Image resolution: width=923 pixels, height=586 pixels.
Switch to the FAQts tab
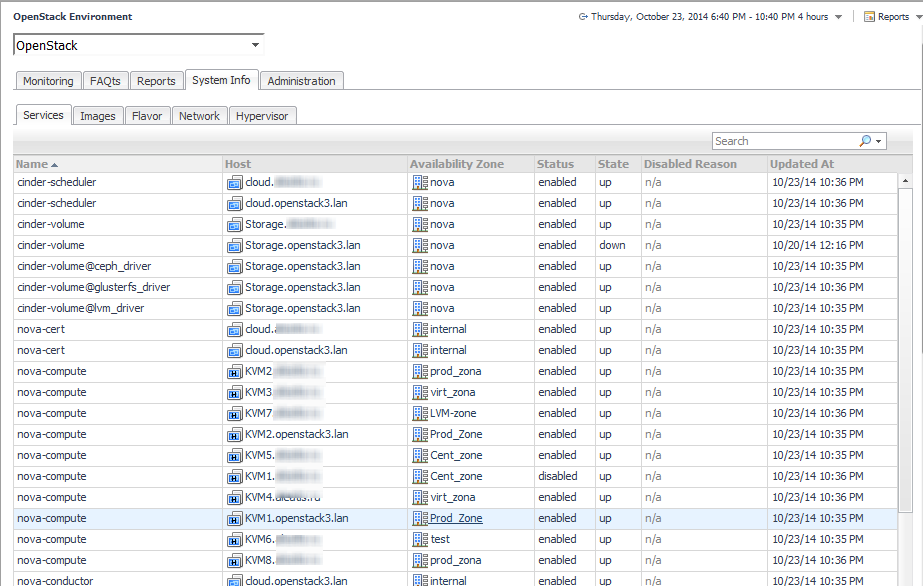[105, 81]
